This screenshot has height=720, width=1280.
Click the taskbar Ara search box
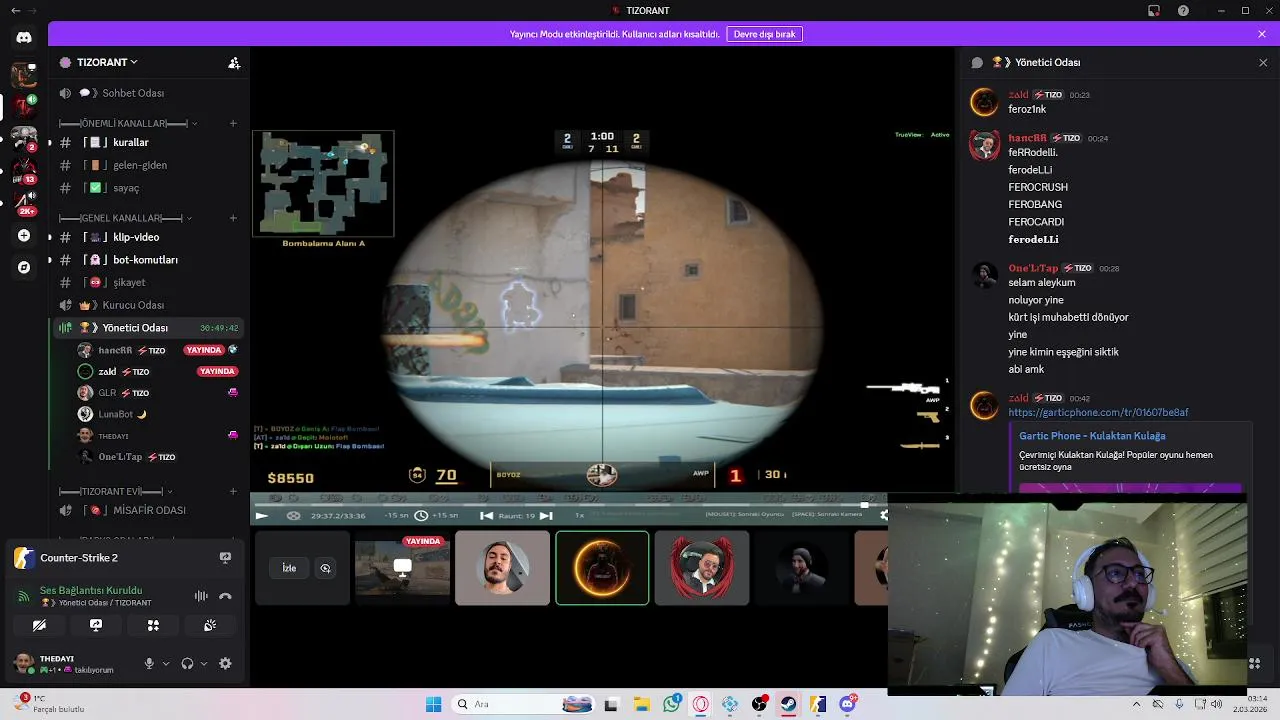coord(522,704)
